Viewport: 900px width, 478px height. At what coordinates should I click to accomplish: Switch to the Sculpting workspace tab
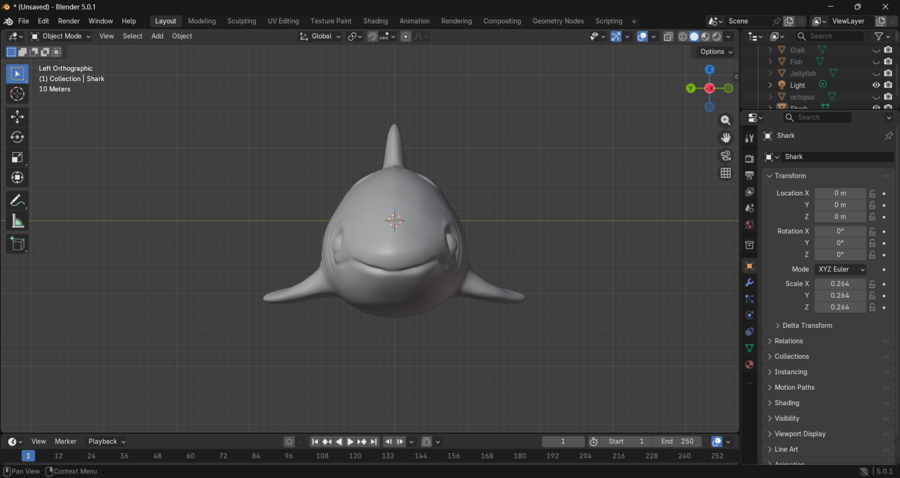point(241,21)
